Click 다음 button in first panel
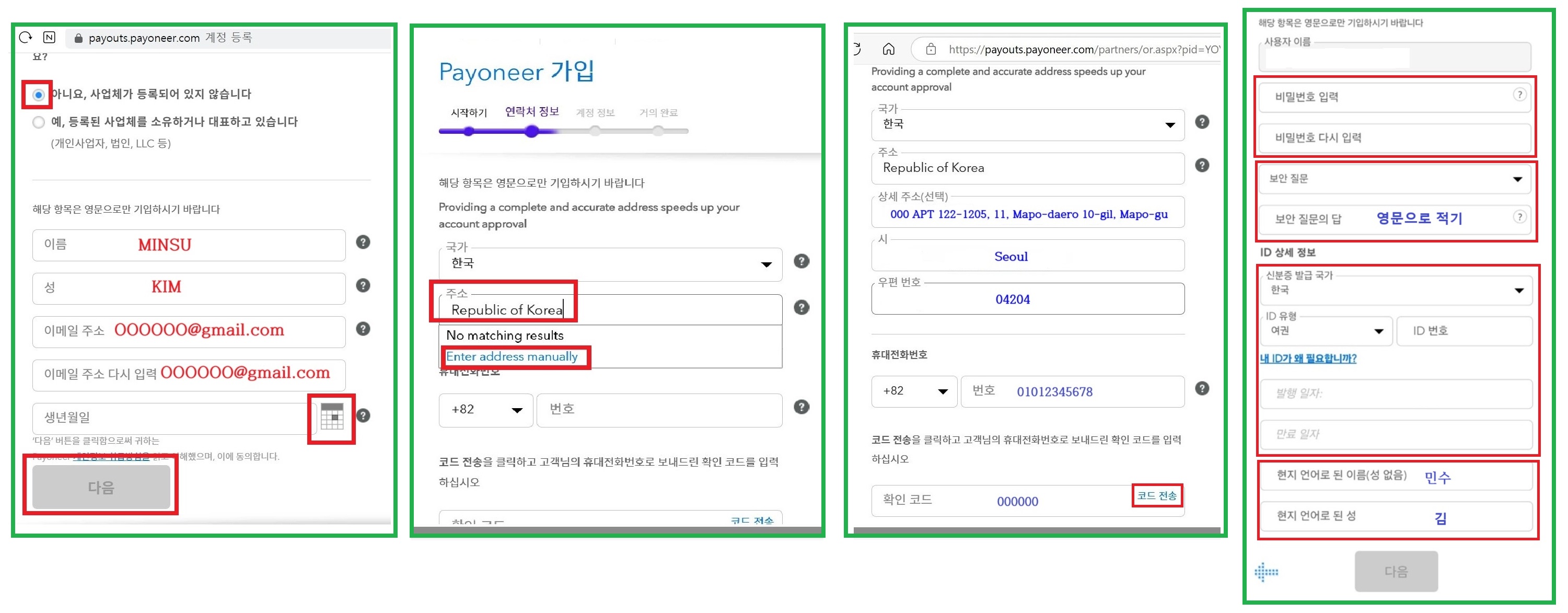 pos(101,488)
